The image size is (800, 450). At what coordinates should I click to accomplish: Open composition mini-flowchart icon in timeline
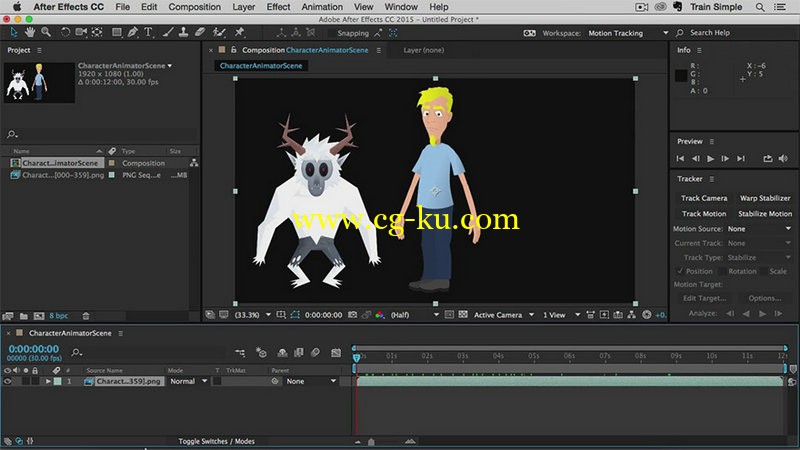click(x=240, y=353)
